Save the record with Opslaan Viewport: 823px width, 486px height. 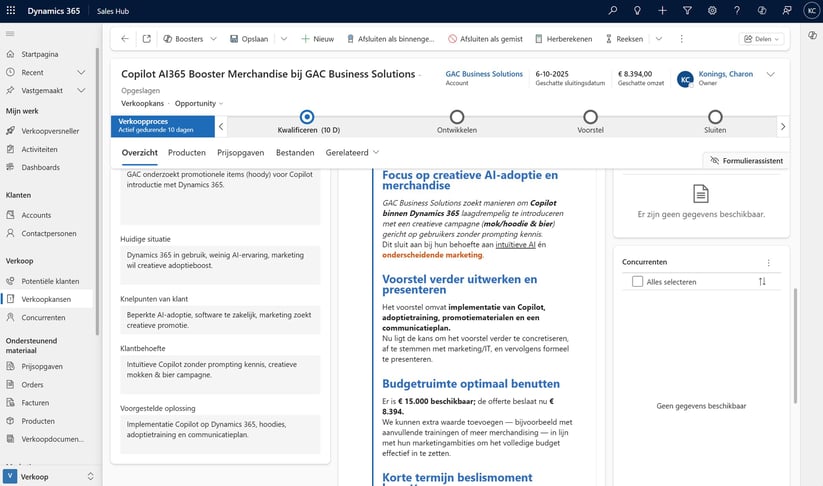pyautogui.click(x=249, y=39)
